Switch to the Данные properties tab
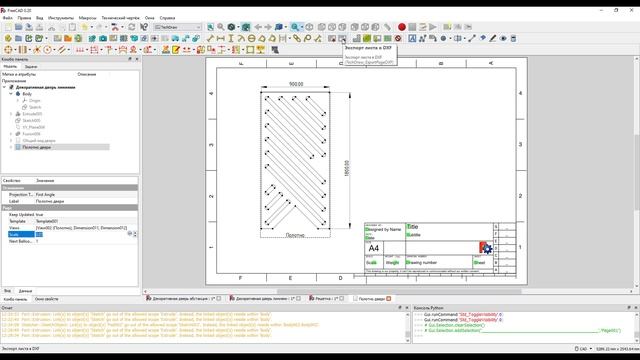 (x=25, y=291)
